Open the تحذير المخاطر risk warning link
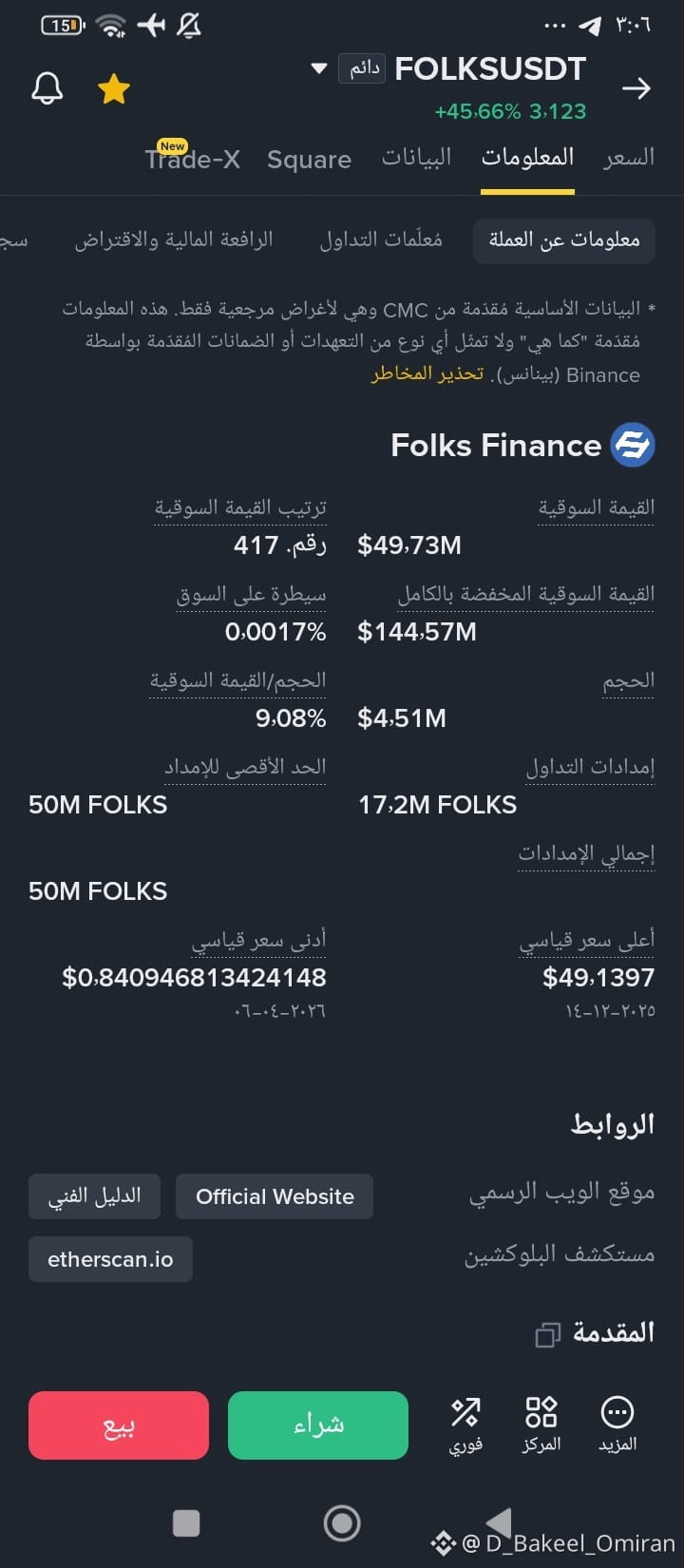Viewport: 684px width, 1568px height. [427, 373]
